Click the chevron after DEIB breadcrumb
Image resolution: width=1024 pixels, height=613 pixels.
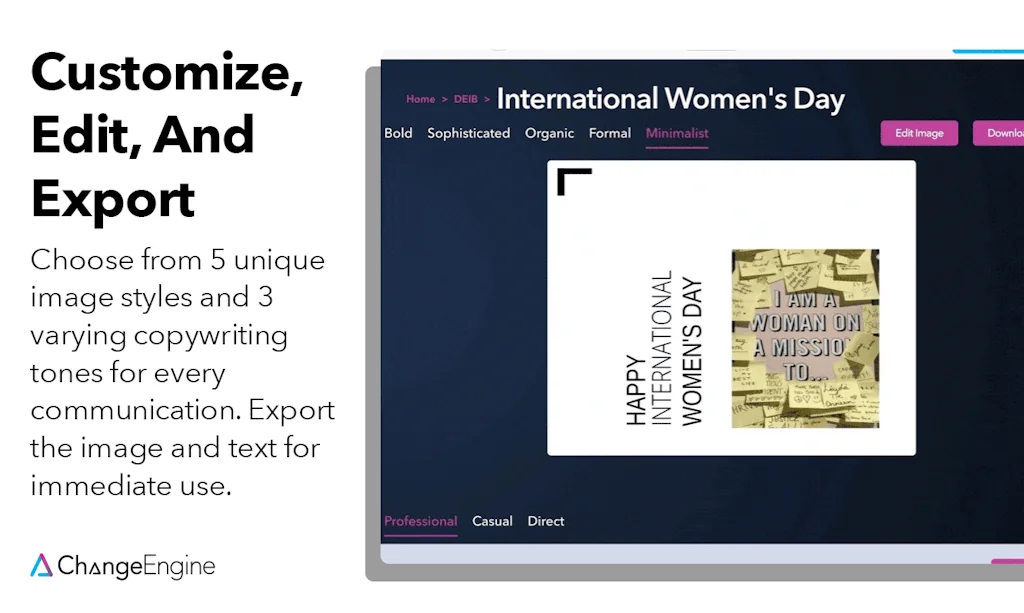point(487,100)
